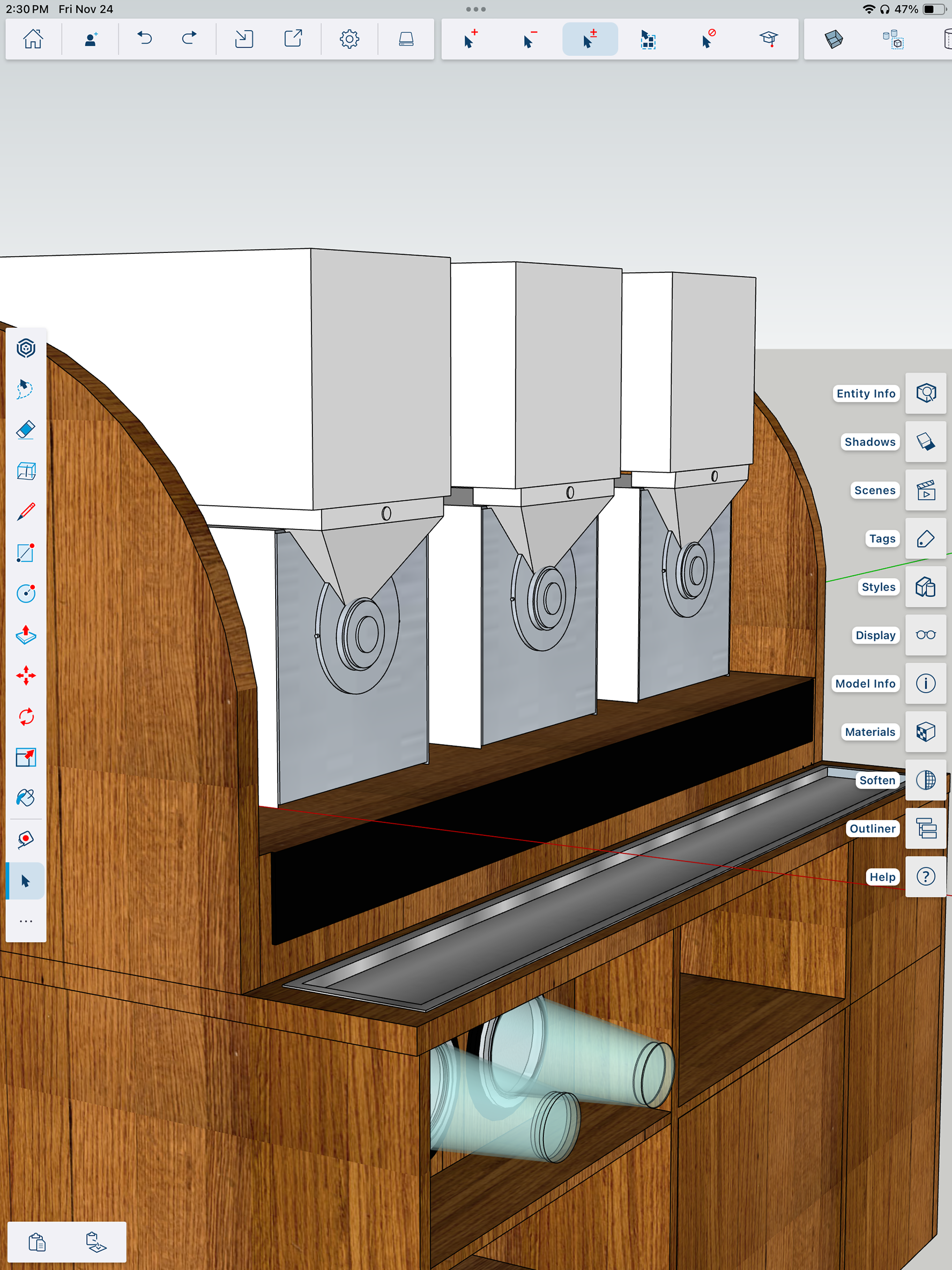952x1270 pixels.
Task: Toggle add/subtract selection mode
Action: click(590, 39)
